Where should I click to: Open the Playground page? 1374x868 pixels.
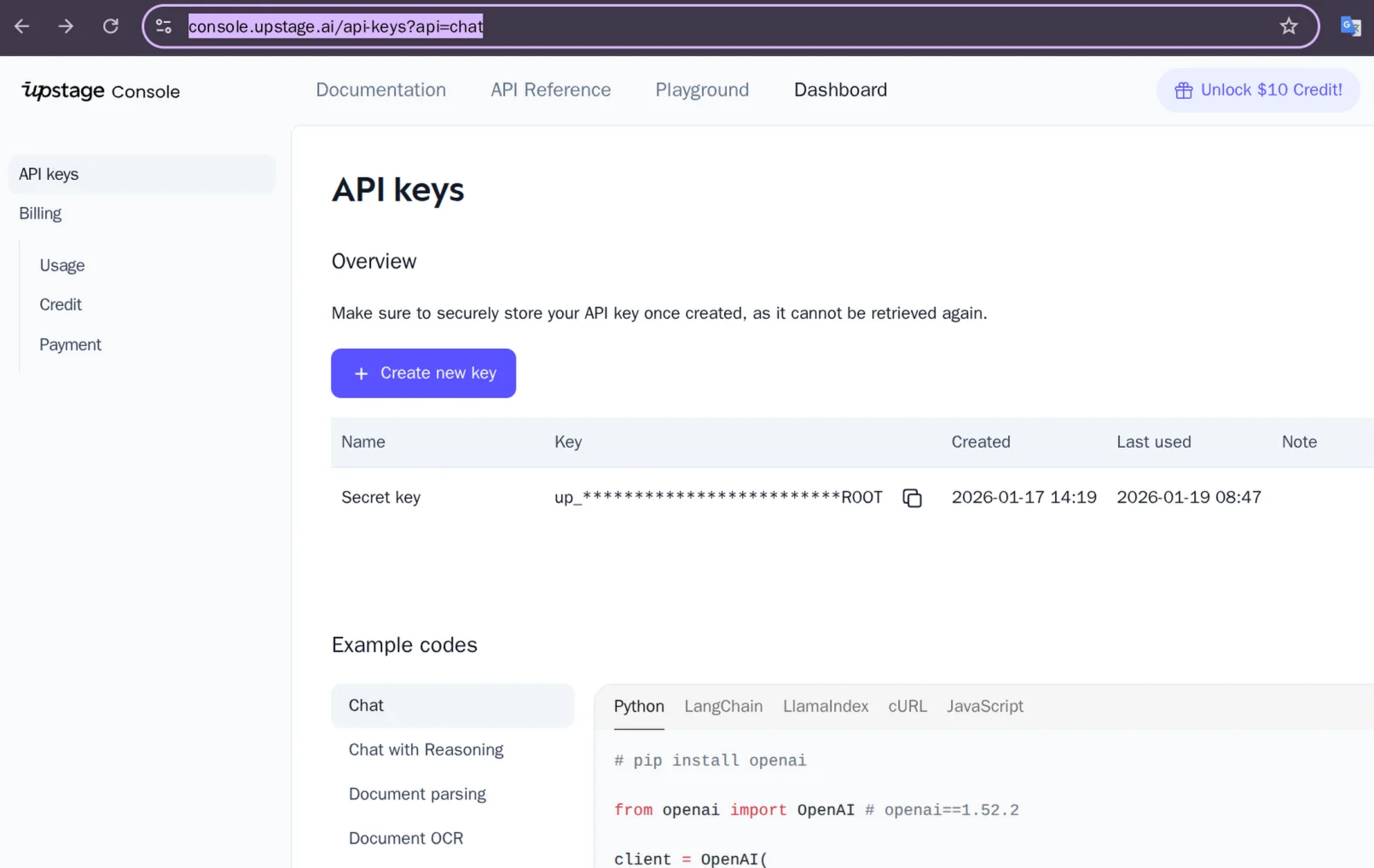pos(702,90)
